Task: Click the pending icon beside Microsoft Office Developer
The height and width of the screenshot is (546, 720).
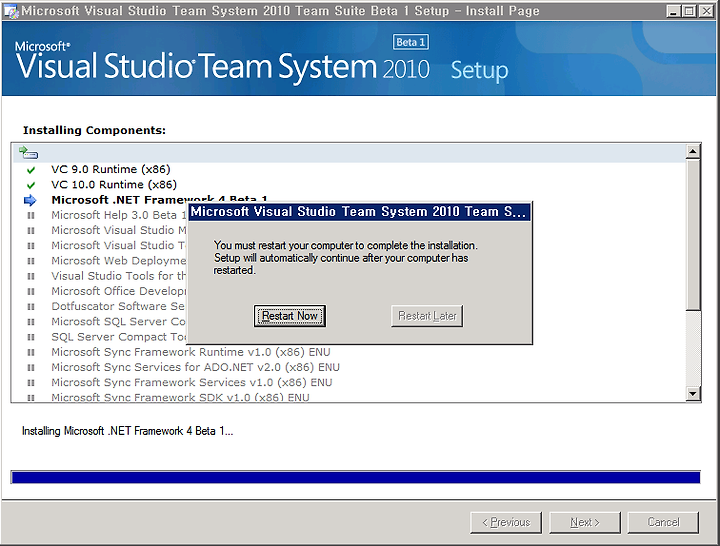Action: point(31,291)
